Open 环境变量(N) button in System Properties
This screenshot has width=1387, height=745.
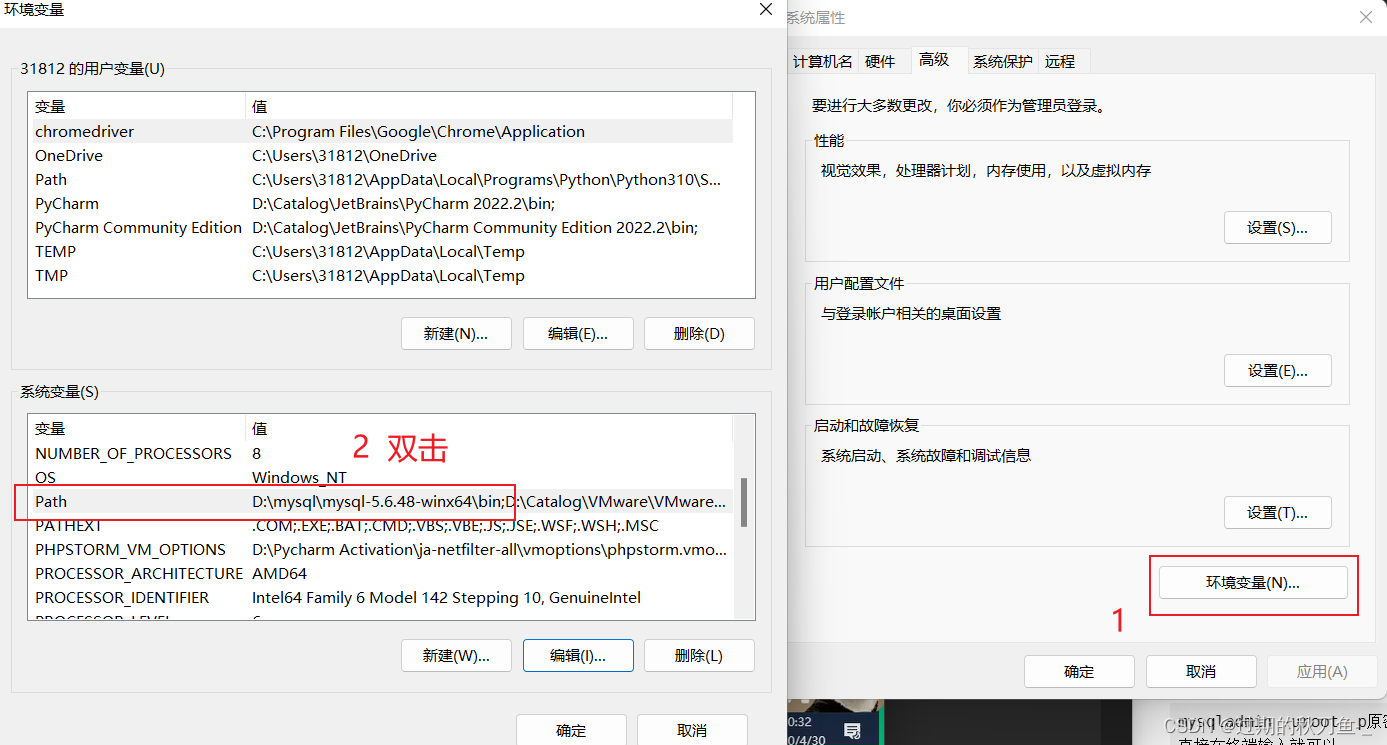tap(1253, 582)
